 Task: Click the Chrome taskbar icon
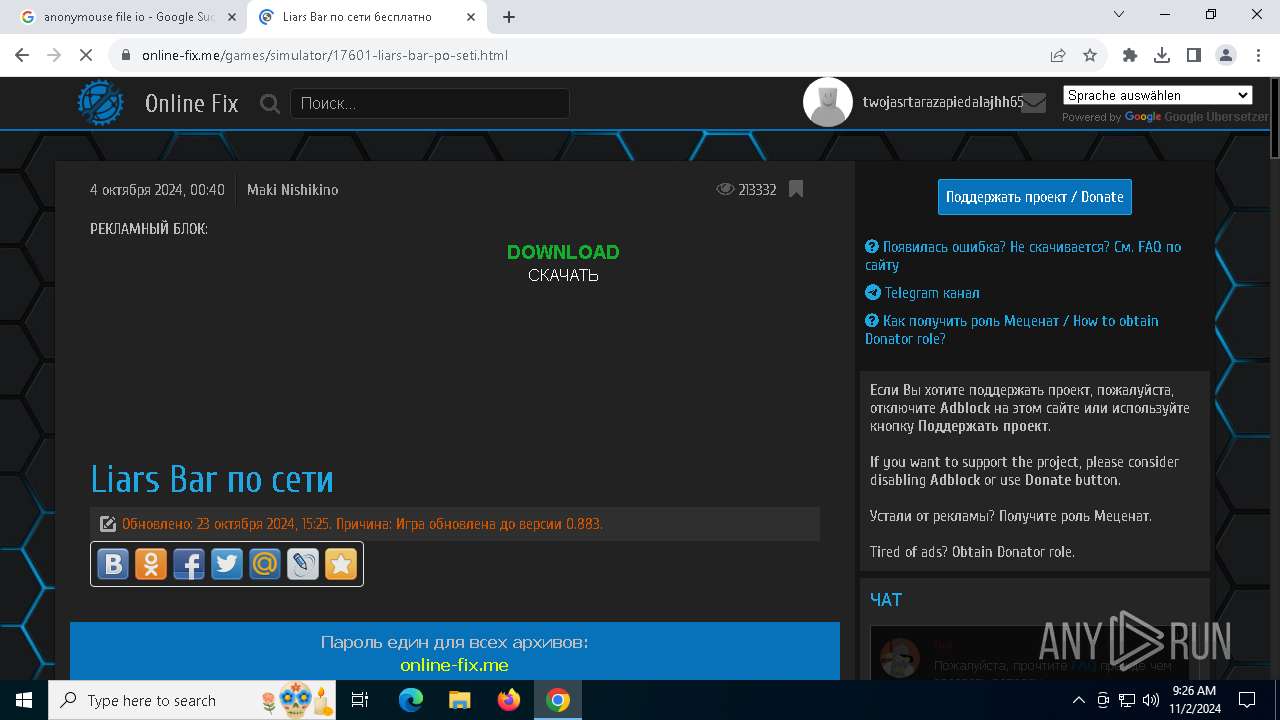tap(558, 700)
